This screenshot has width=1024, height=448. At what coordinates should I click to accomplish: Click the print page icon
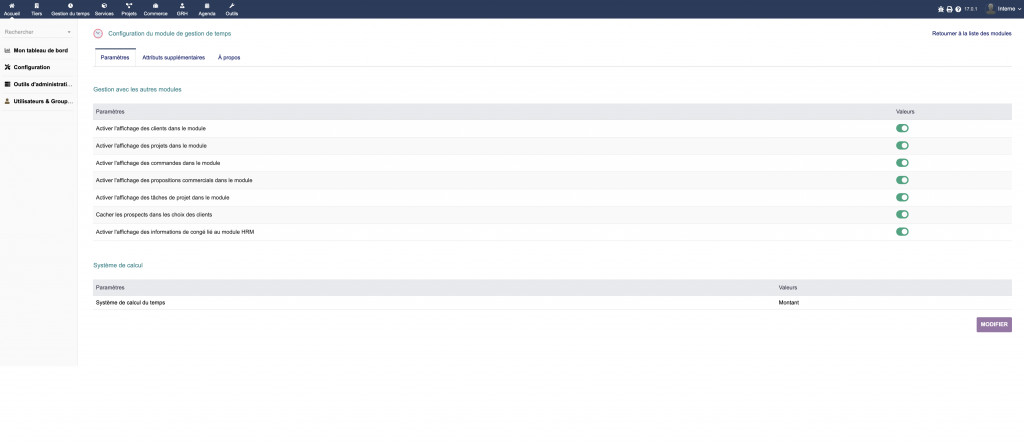[x=950, y=9]
